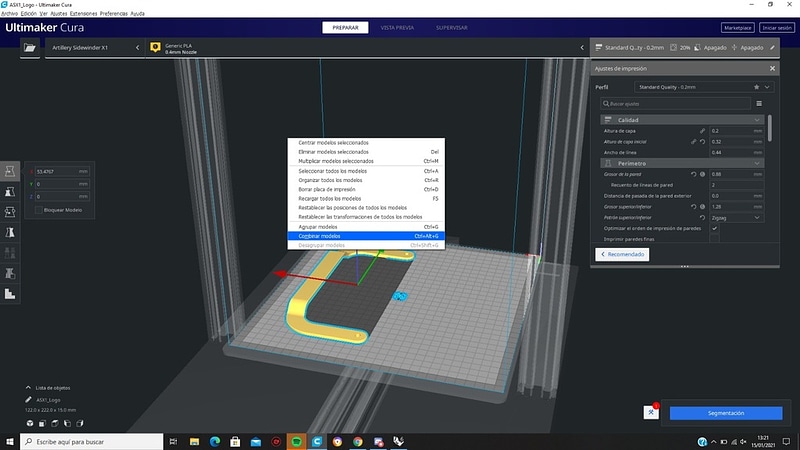Choose Agrupar modelos in context menu

coord(366,227)
